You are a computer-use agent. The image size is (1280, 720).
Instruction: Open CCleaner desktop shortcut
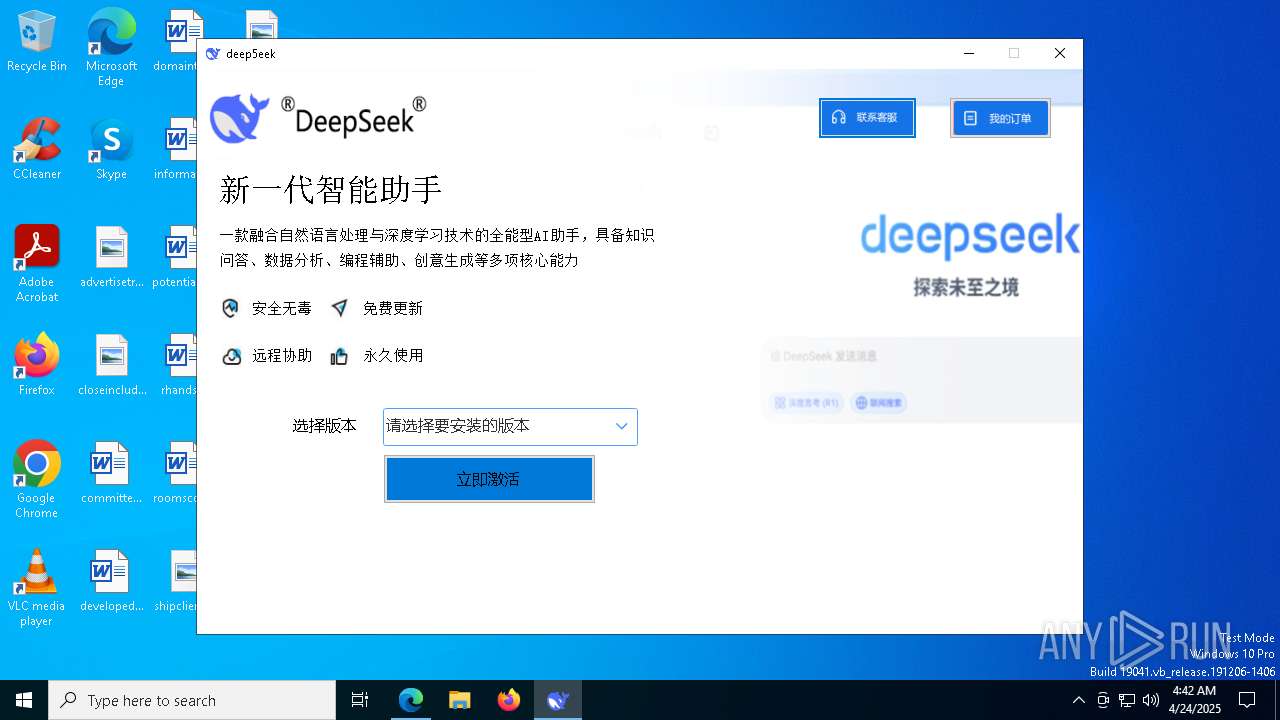37,149
